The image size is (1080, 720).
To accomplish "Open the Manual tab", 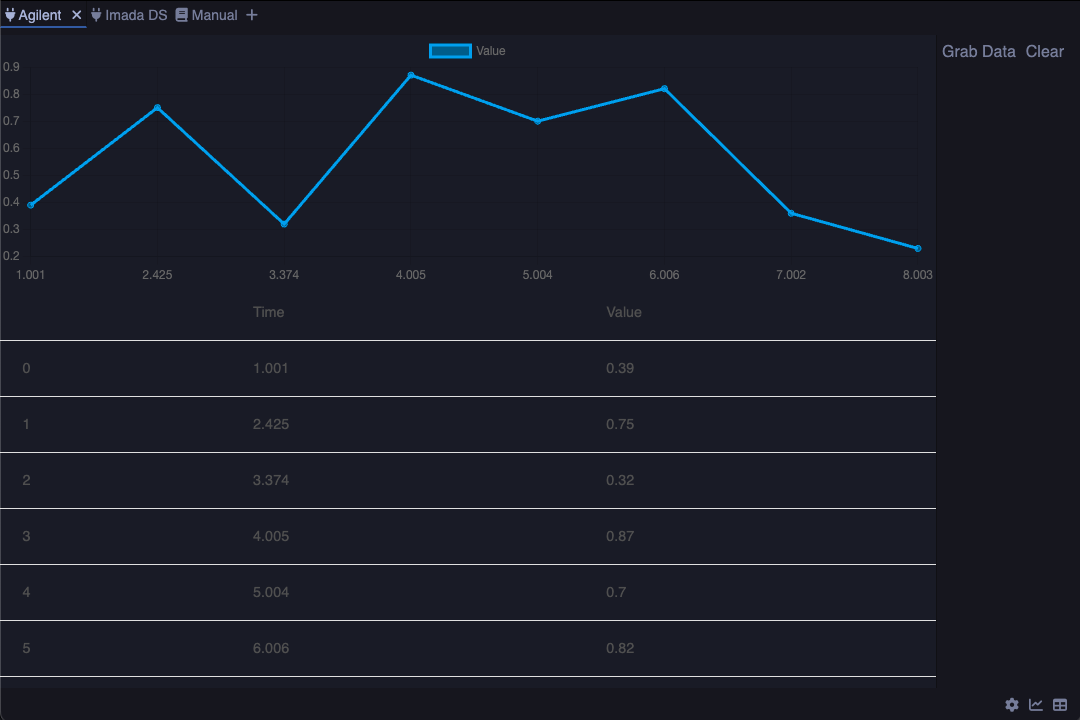I will [214, 15].
